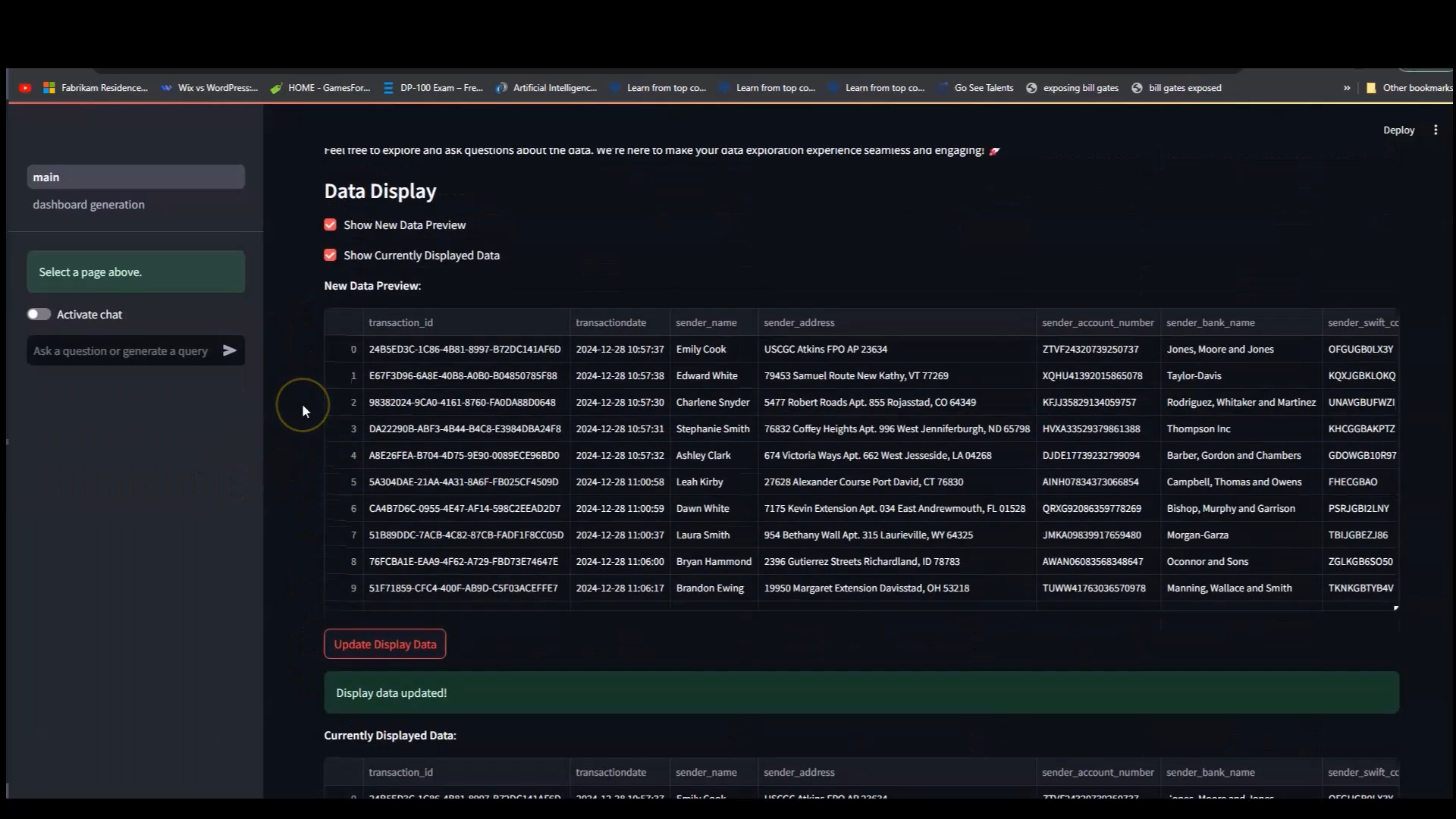Click the send arrow in chat input
The width and height of the screenshot is (1456, 819).
[x=229, y=350]
